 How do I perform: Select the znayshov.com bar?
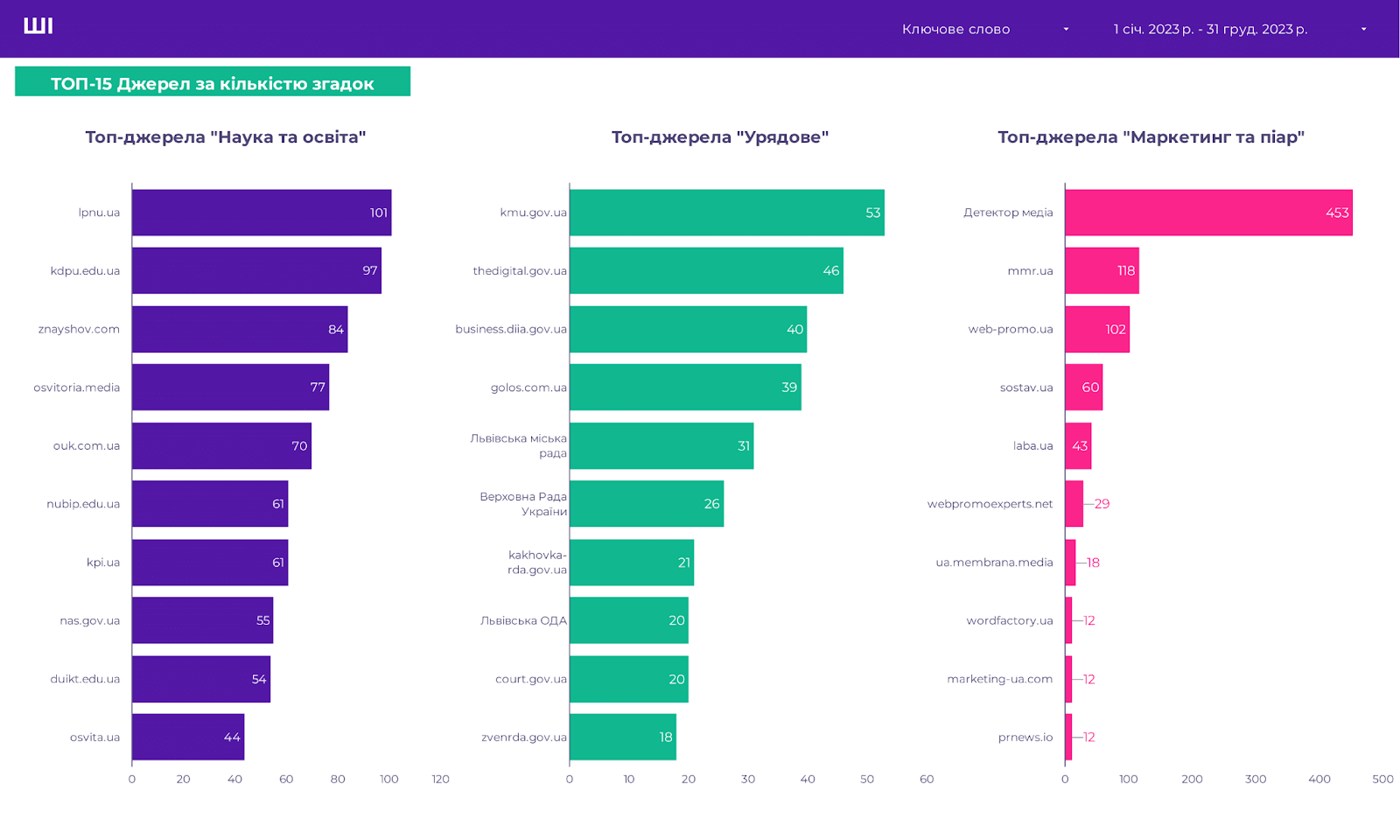(240, 329)
